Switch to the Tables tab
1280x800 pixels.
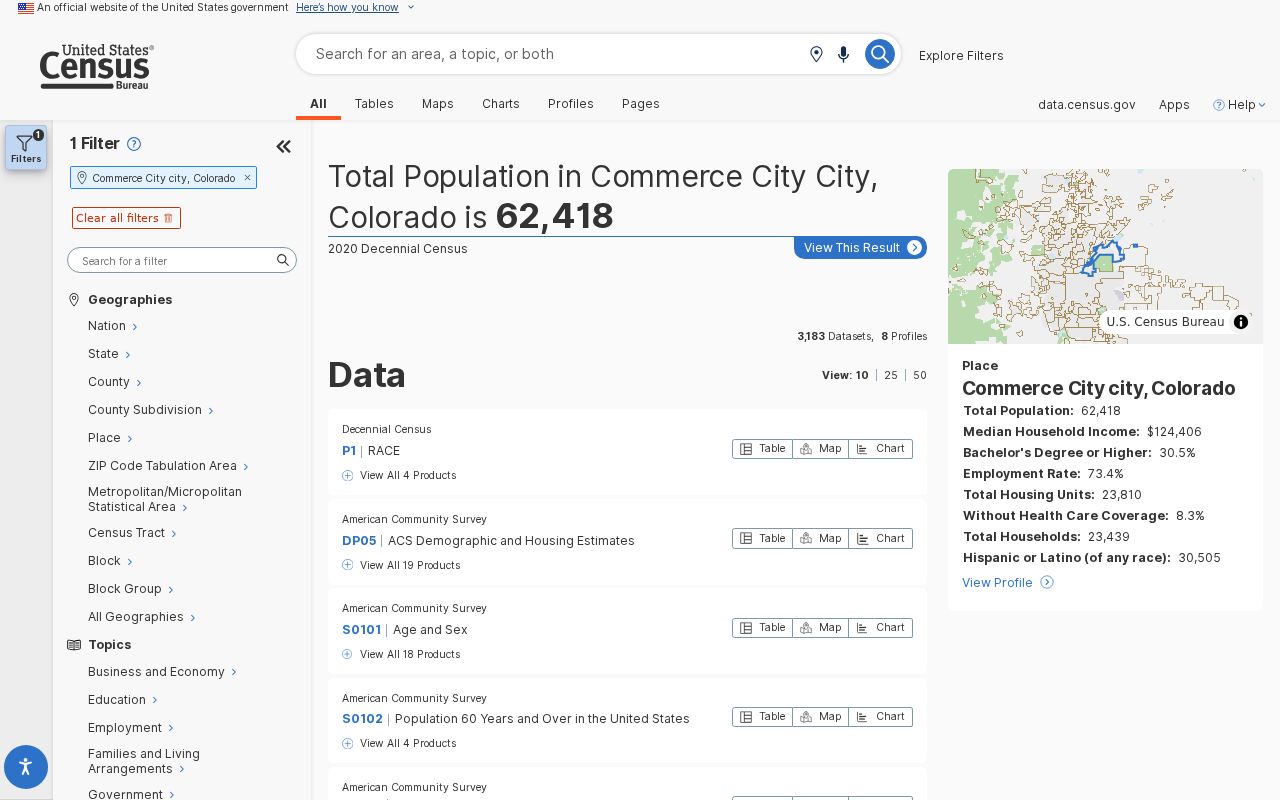[374, 104]
